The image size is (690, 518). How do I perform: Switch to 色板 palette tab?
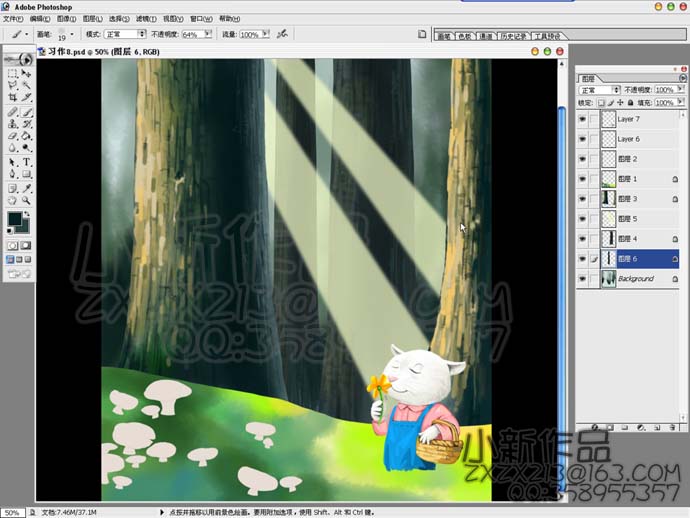coord(465,36)
